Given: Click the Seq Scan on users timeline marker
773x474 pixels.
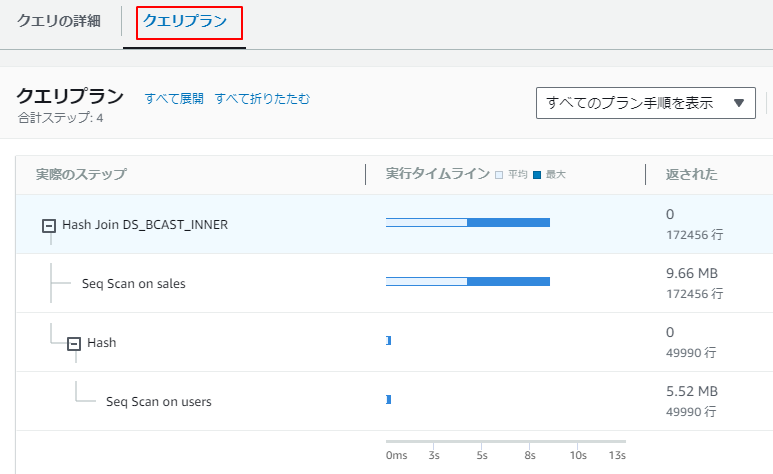Looking at the screenshot, I should click(x=388, y=399).
